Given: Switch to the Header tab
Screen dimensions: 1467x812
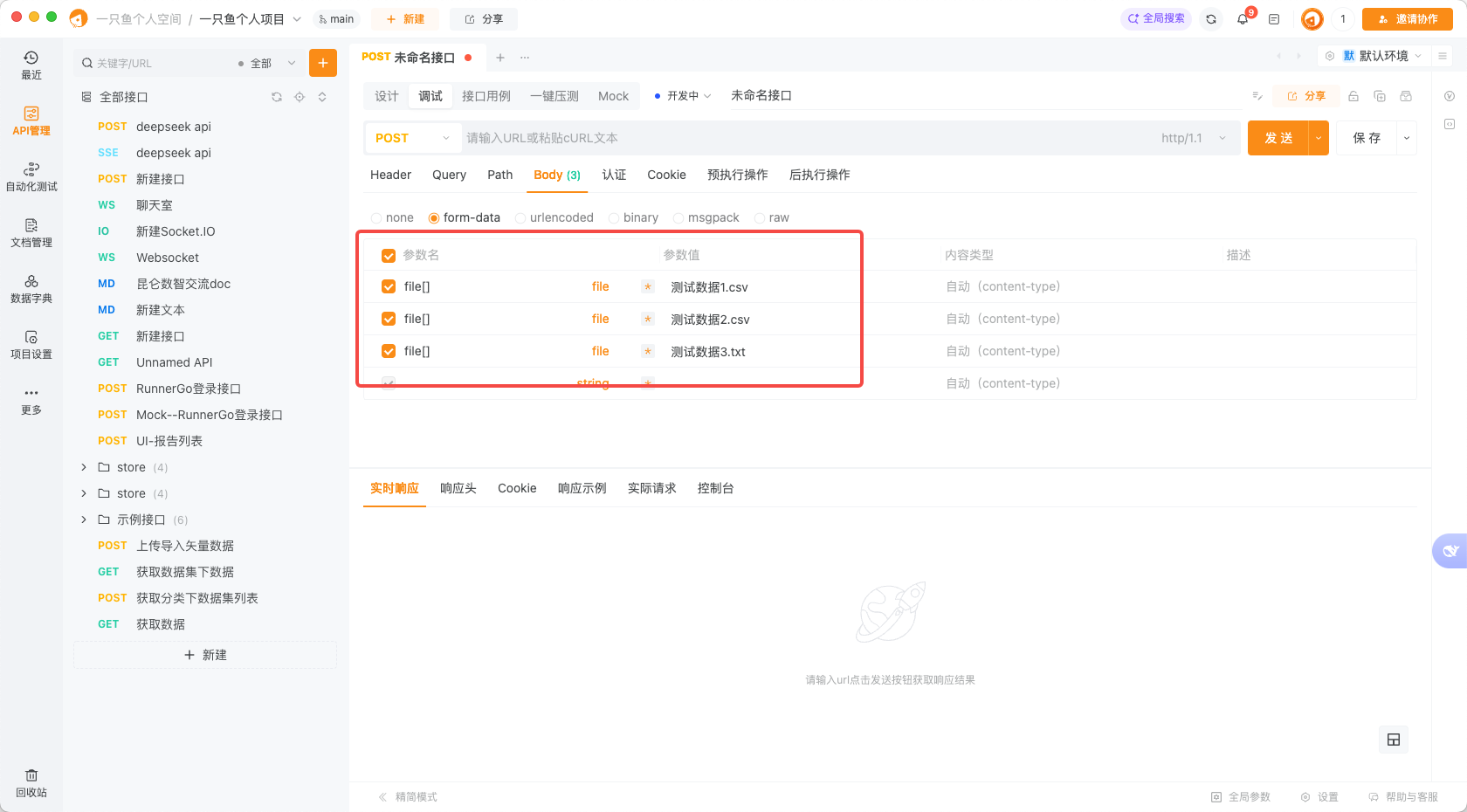Looking at the screenshot, I should pyautogui.click(x=390, y=175).
